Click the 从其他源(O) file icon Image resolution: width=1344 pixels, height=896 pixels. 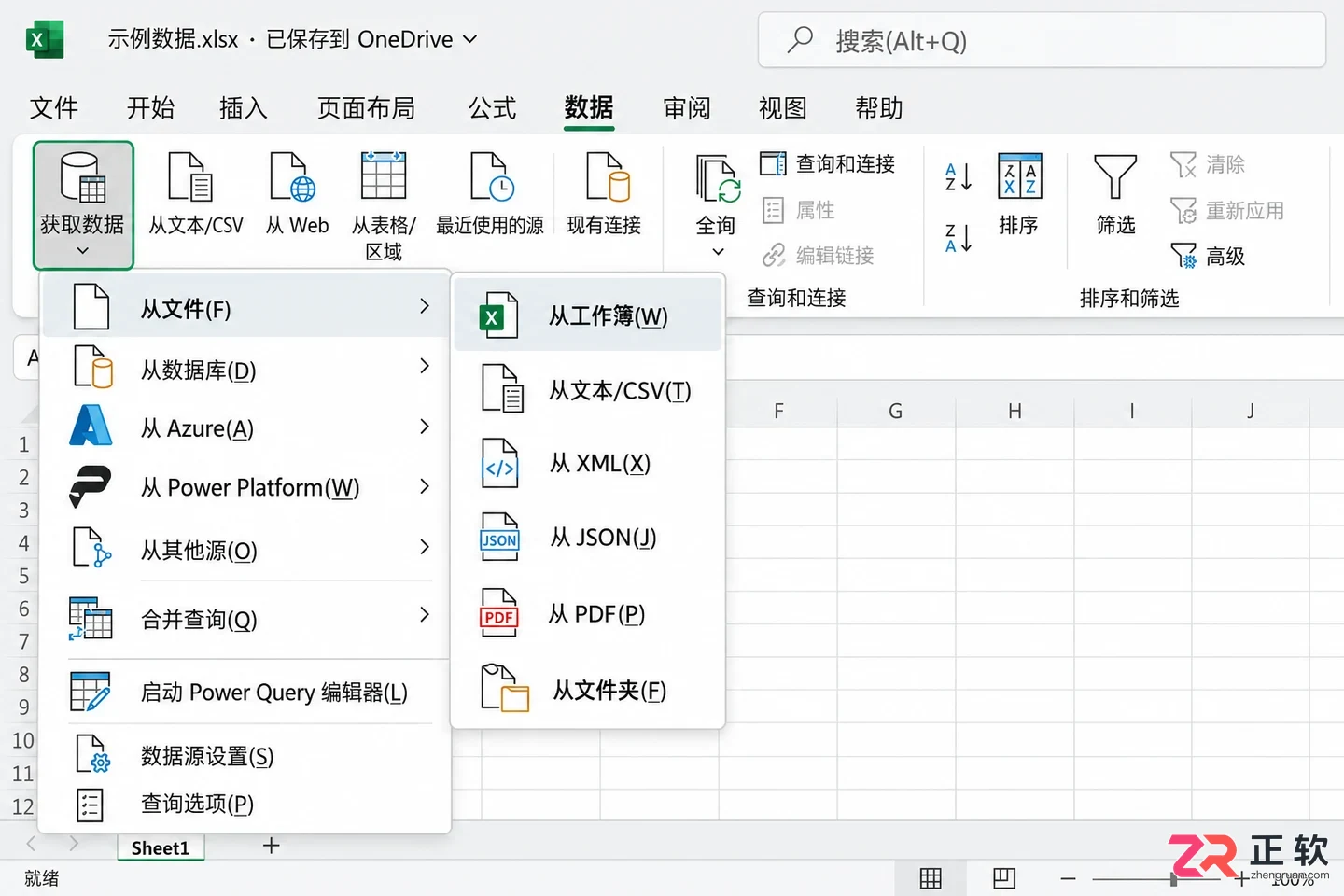coord(91,548)
